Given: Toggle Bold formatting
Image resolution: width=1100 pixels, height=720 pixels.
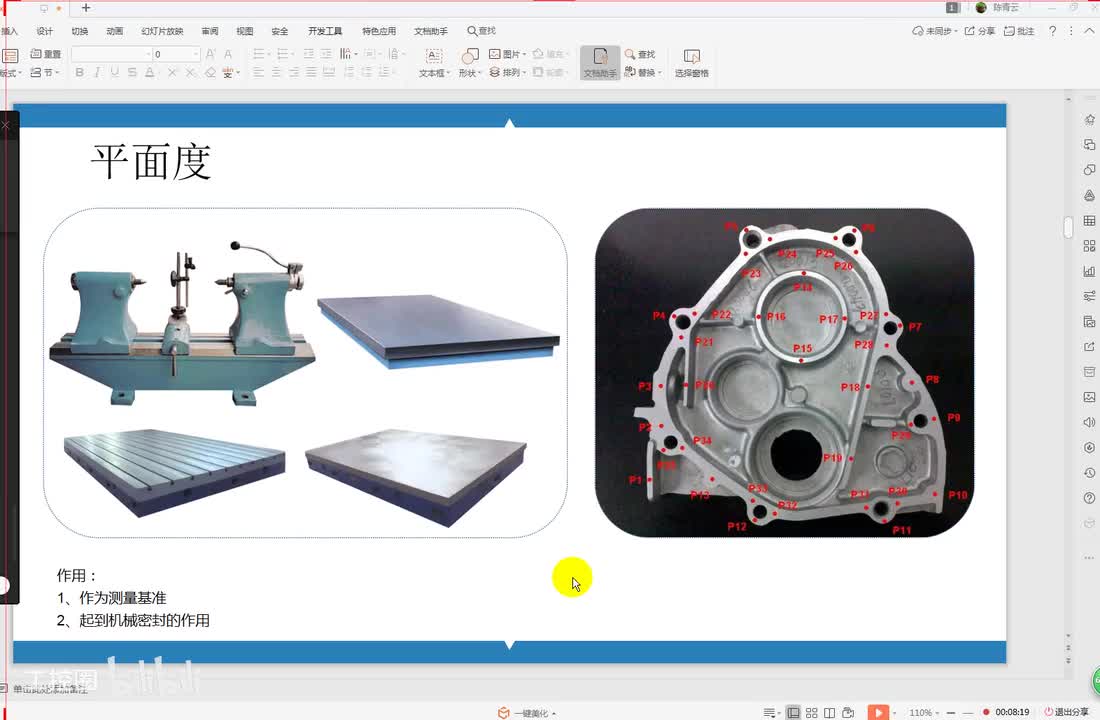Looking at the screenshot, I should tap(79, 72).
